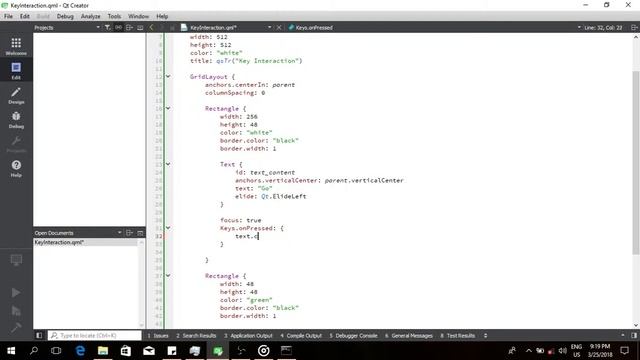Viewport: 640px width, 360px height.
Task: Collapse the GridLayout code block
Action: click(x=168, y=76)
